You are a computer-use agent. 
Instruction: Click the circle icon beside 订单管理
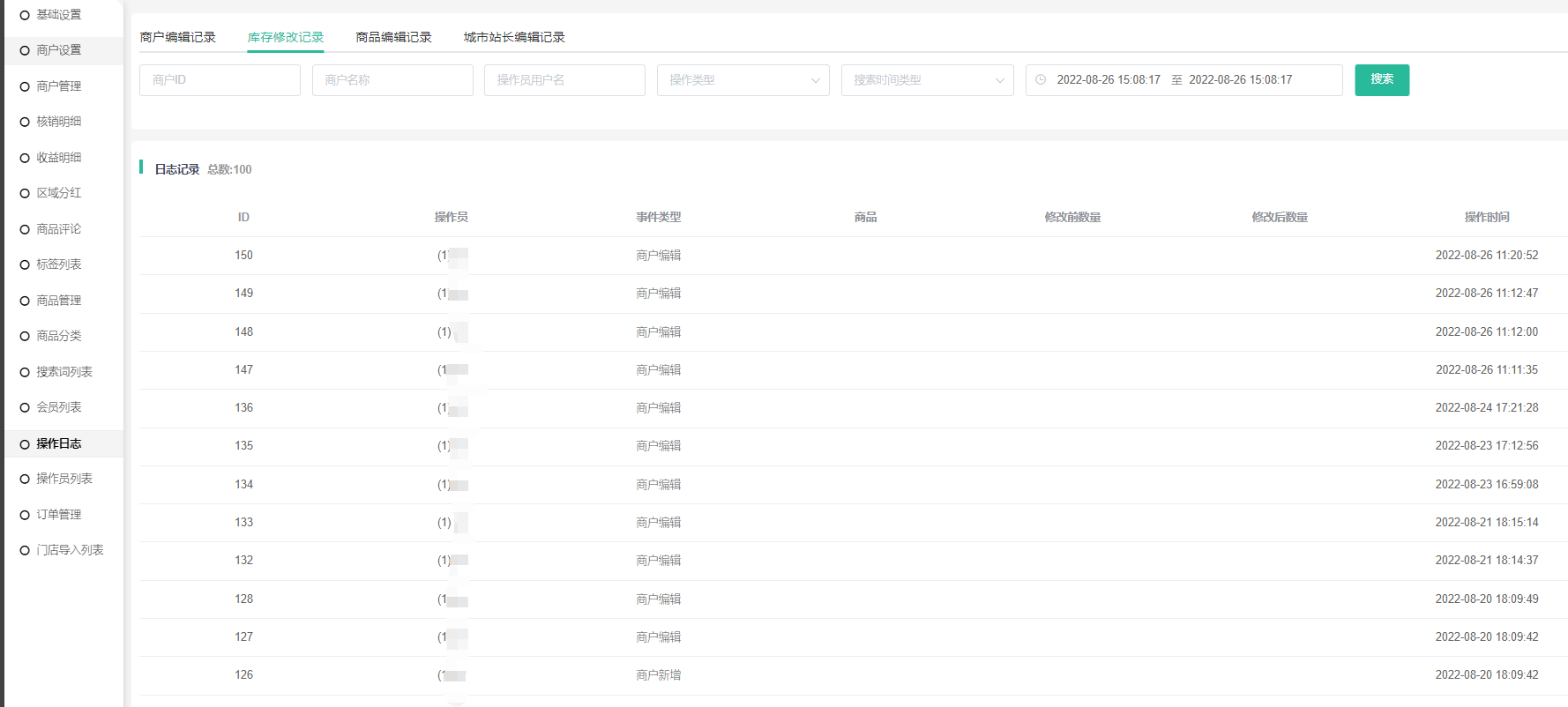[x=25, y=515]
